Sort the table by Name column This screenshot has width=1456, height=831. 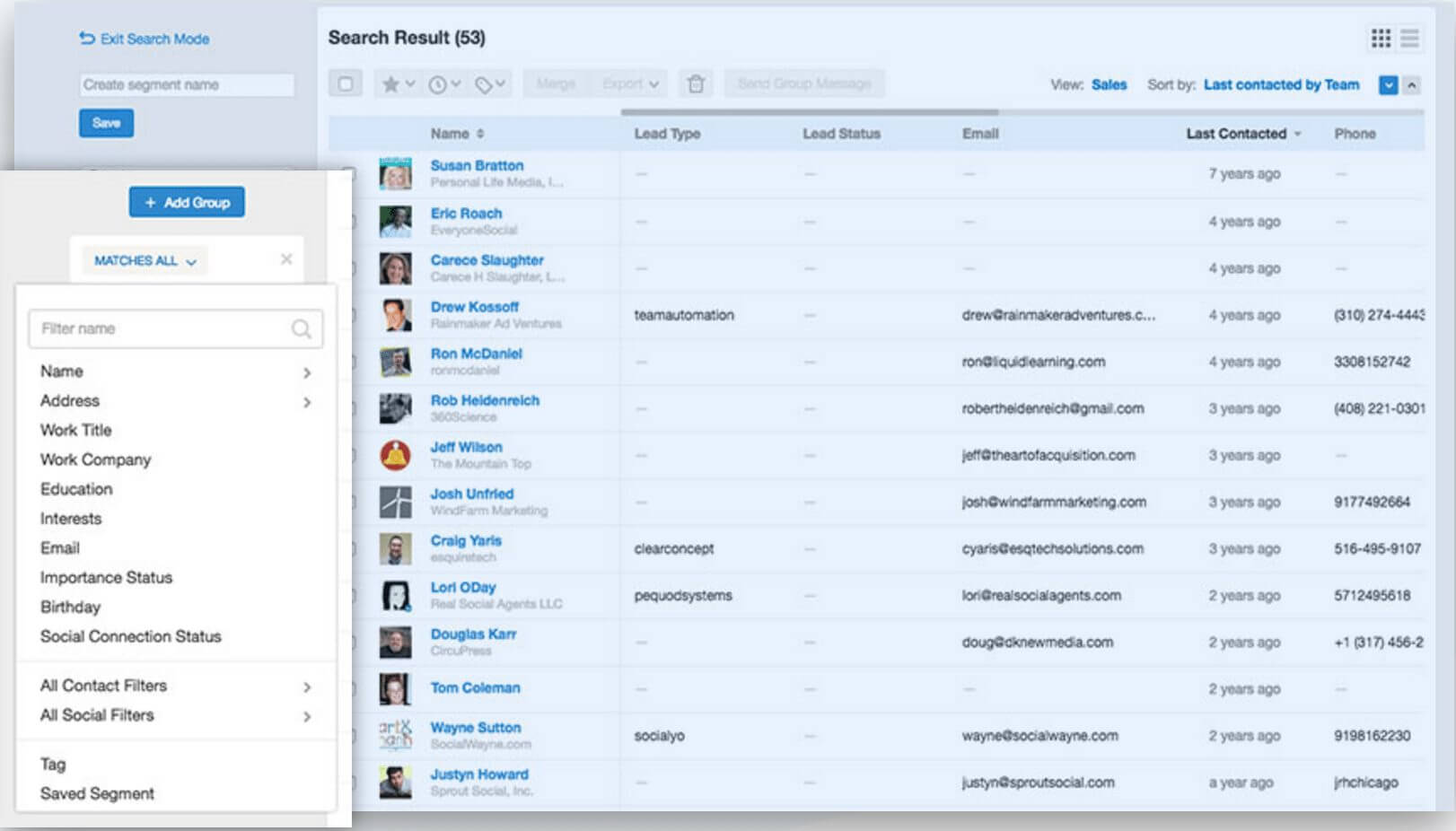tap(456, 134)
